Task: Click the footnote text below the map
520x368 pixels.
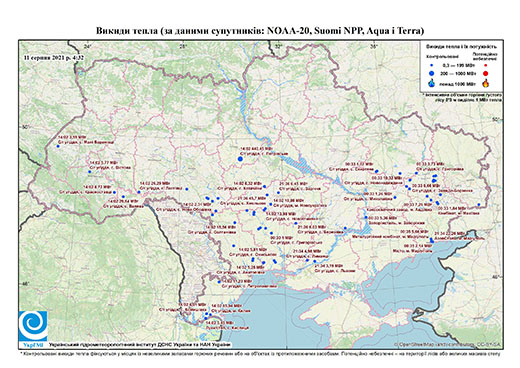Action: pos(261,353)
